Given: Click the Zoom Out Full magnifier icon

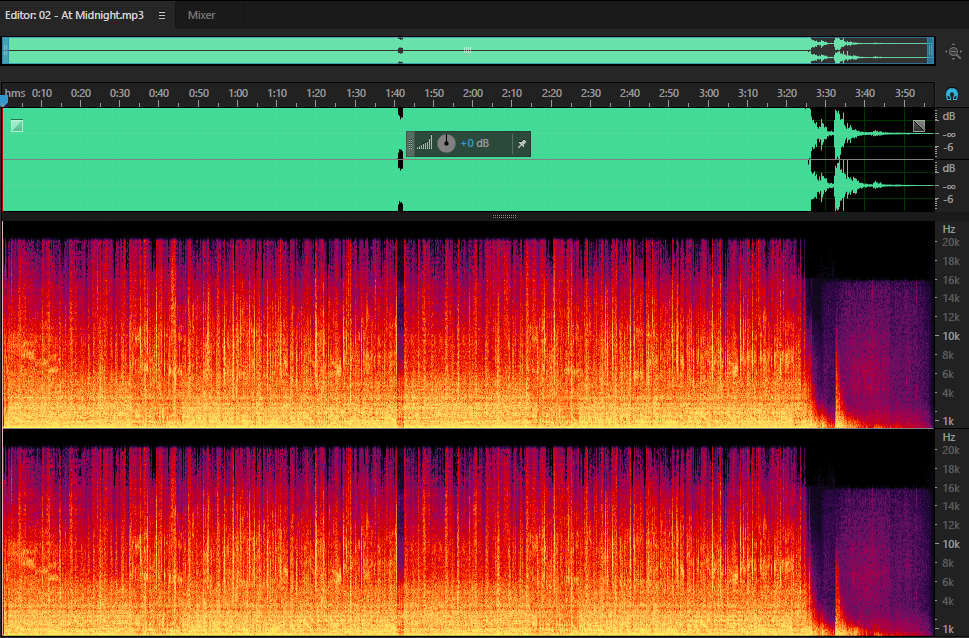Looking at the screenshot, I should click(x=954, y=52).
